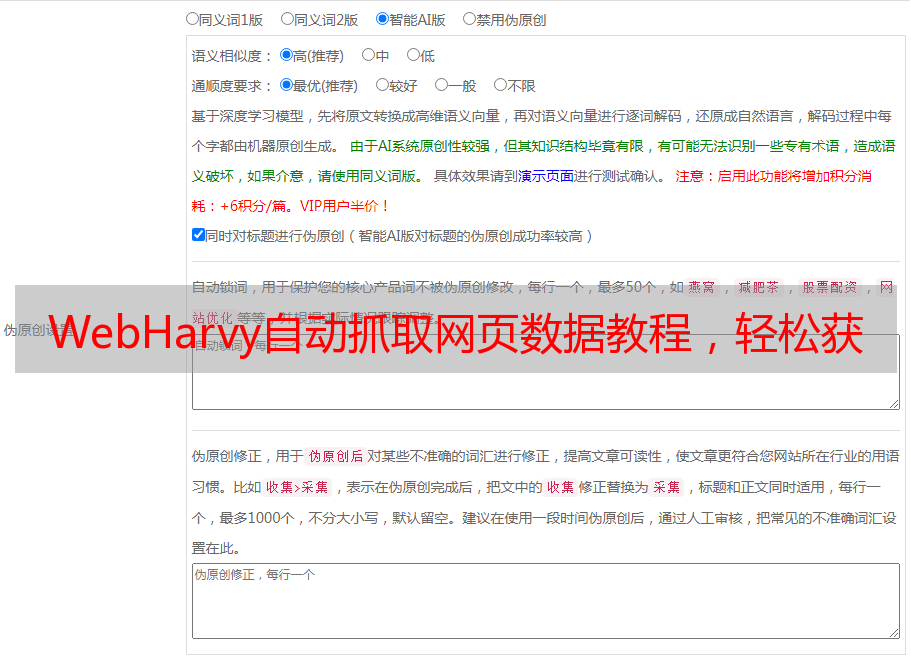Grab the resize handle of 自动锁词 textarea
This screenshot has height=658, width=911.
894,404
